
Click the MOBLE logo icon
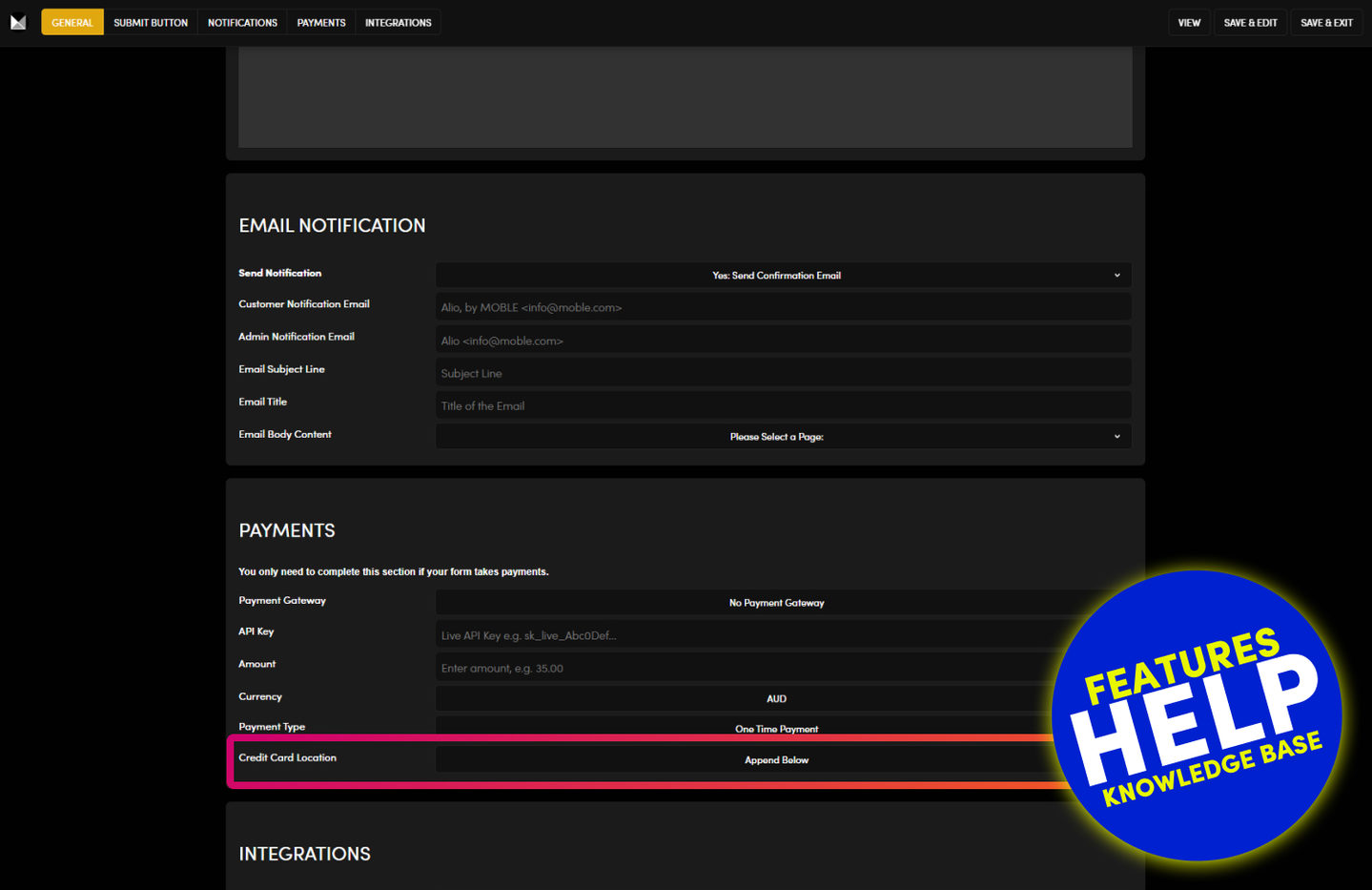click(x=18, y=22)
